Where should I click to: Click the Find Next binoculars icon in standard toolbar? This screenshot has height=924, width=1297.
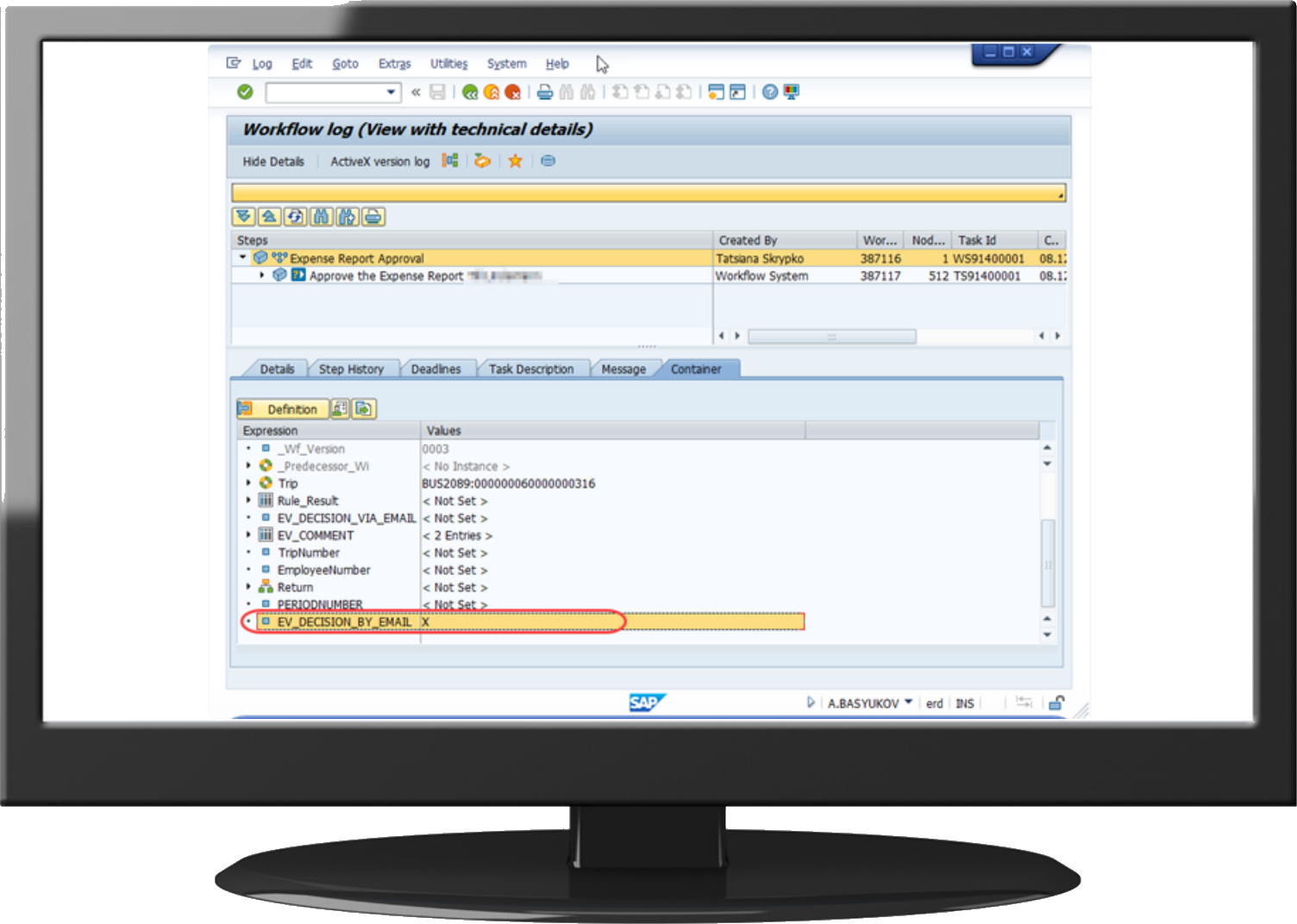point(588,91)
